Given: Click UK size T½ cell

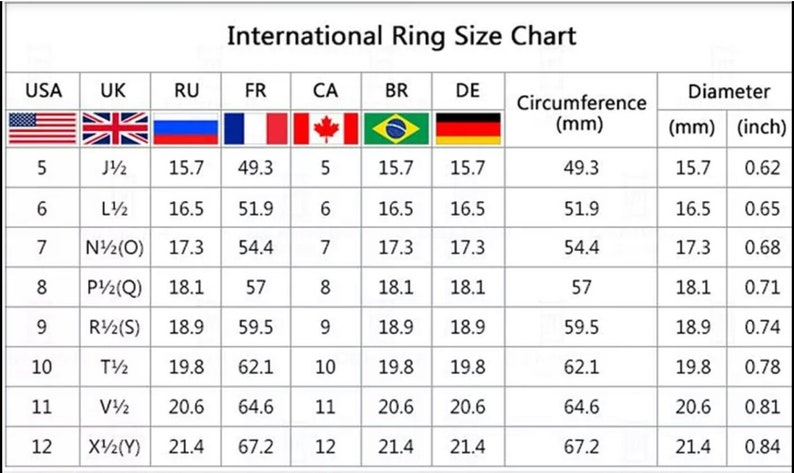Looking at the screenshot, I should coord(114,367).
